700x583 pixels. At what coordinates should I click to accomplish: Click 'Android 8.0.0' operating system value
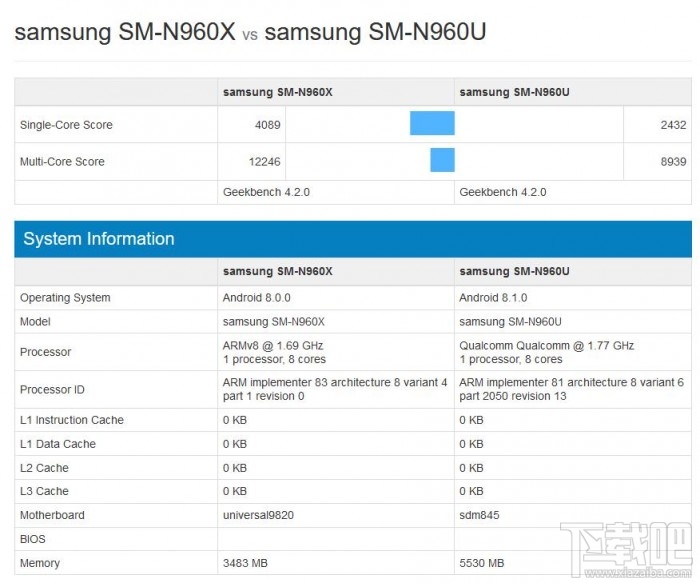[x=257, y=298]
